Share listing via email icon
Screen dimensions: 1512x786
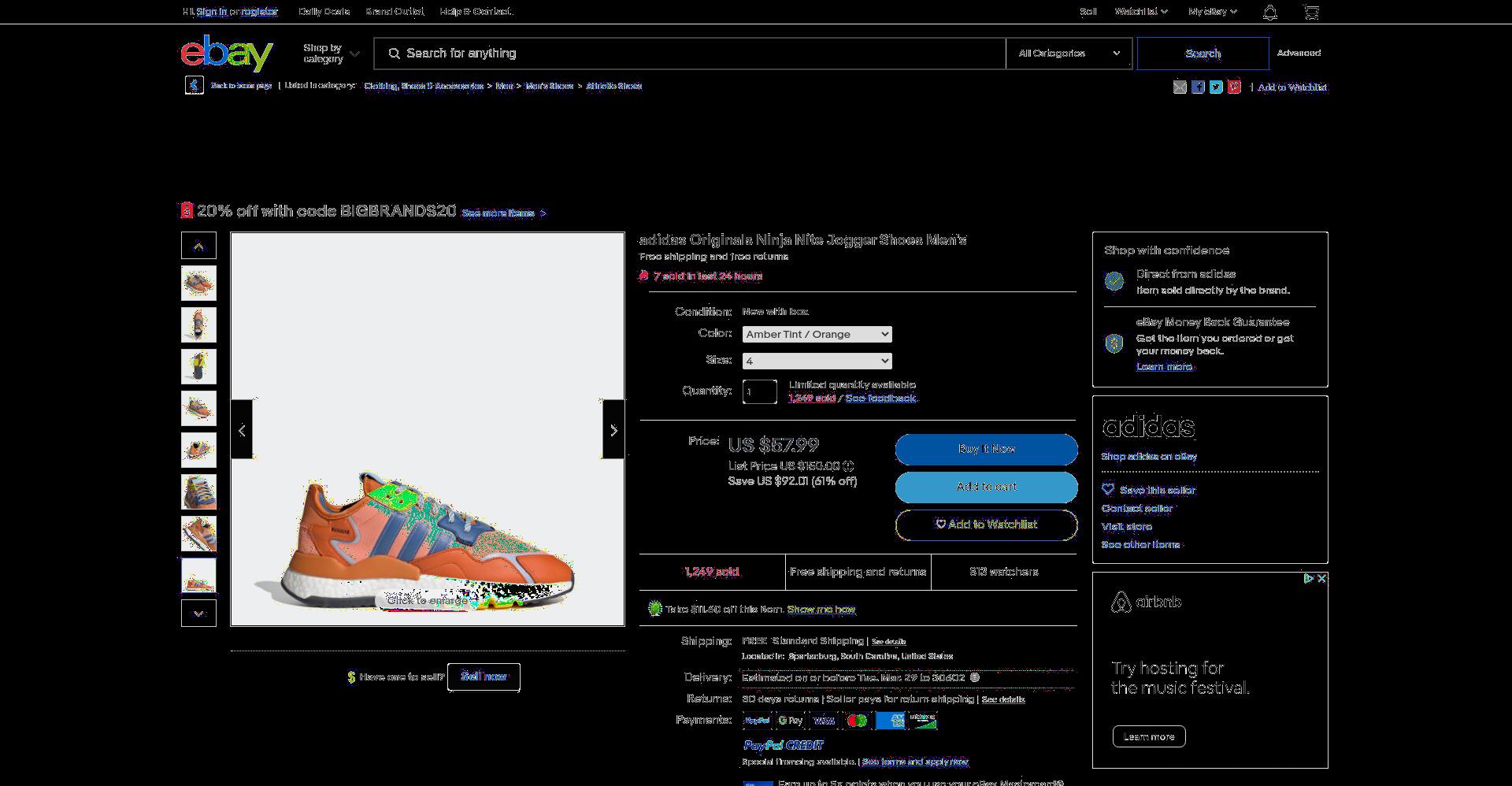[1180, 87]
